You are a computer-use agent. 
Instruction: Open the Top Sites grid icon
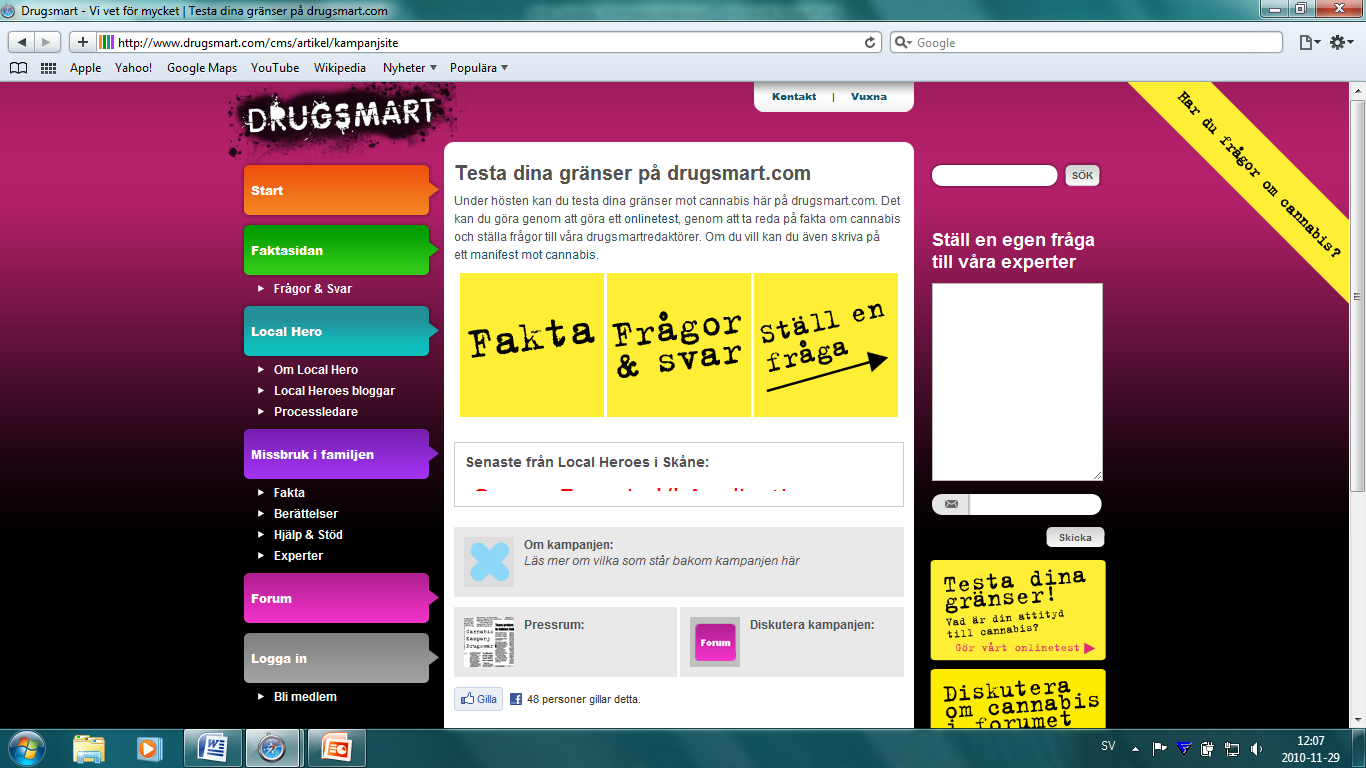coord(48,68)
